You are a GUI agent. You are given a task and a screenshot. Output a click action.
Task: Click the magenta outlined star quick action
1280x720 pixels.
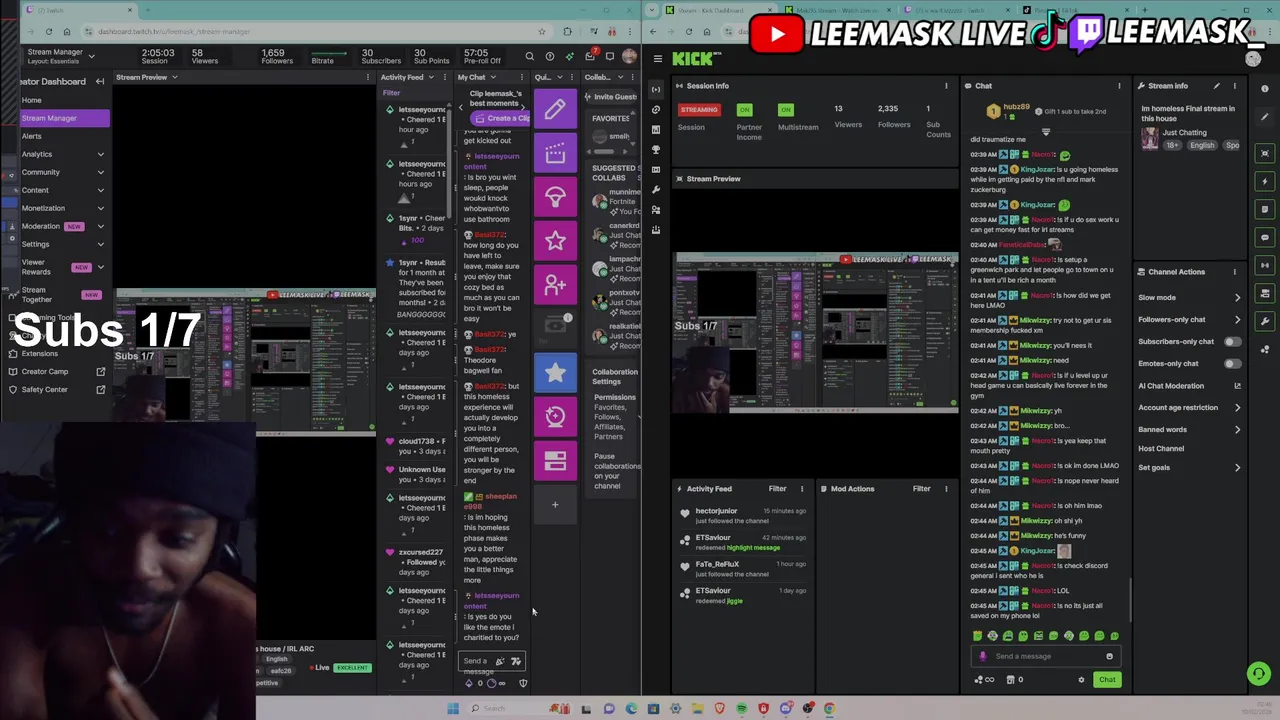click(x=555, y=241)
